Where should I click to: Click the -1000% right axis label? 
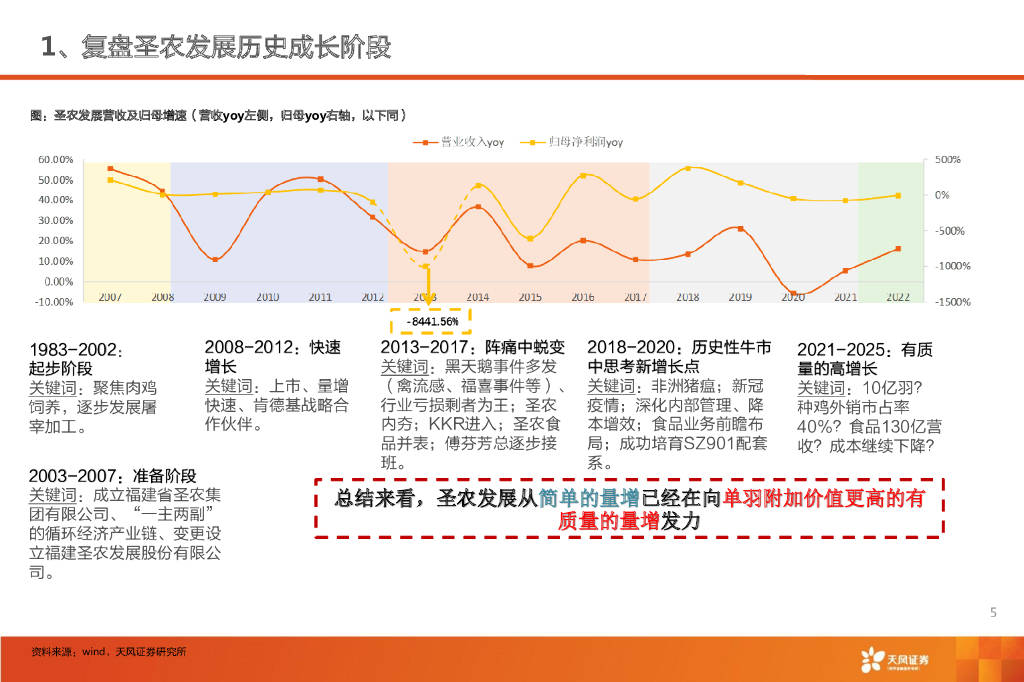(953, 266)
